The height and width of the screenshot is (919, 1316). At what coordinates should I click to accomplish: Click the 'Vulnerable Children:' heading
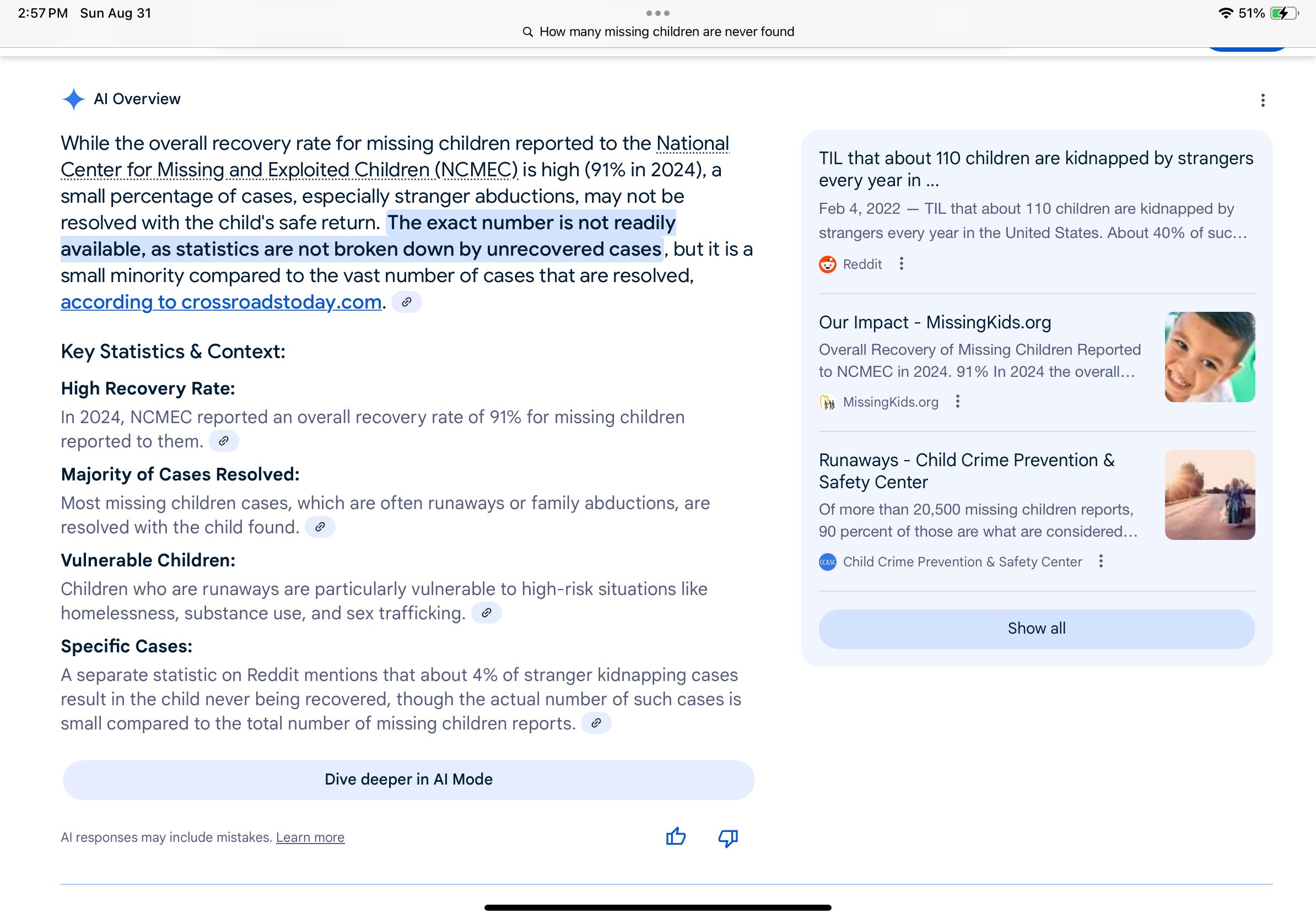(x=148, y=560)
